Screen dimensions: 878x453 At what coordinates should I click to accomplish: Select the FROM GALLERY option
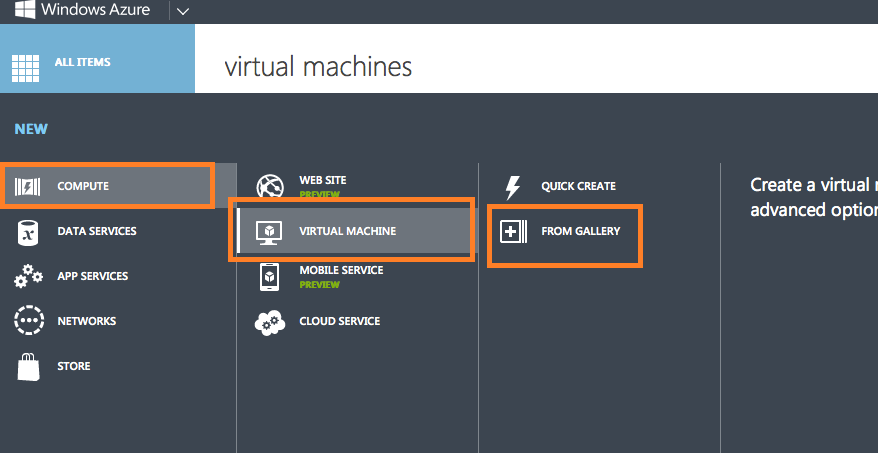(581, 231)
